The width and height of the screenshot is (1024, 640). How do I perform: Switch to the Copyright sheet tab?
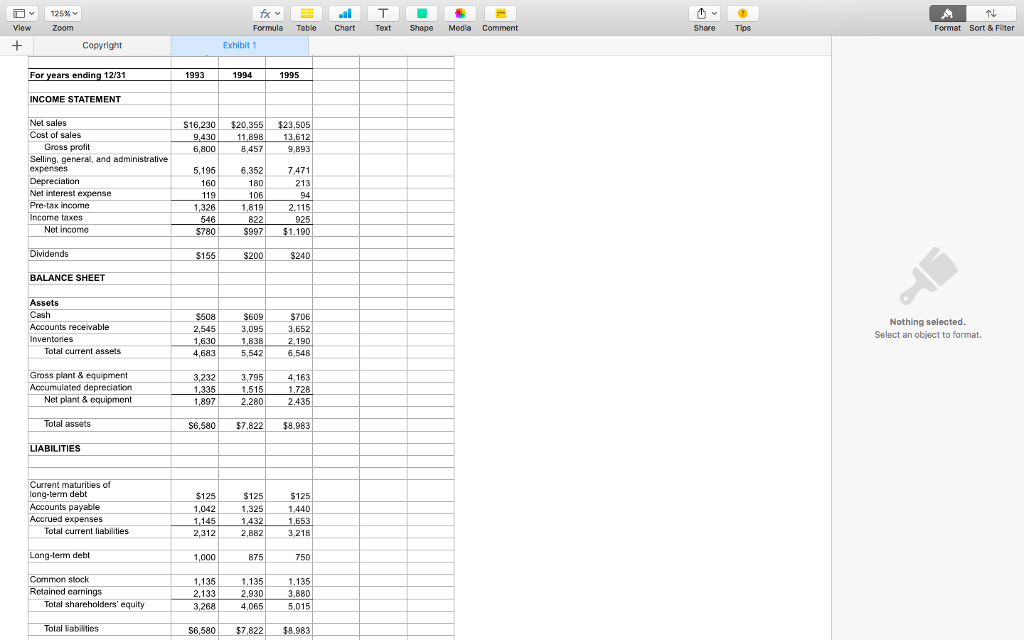[101, 45]
